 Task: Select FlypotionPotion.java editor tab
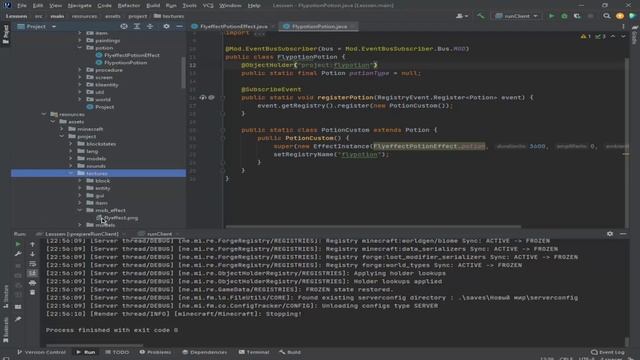pos(319,27)
